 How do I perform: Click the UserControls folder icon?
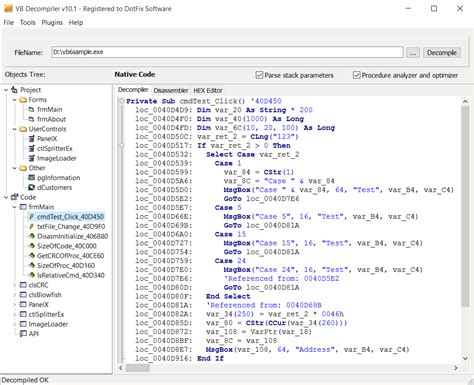(23, 129)
